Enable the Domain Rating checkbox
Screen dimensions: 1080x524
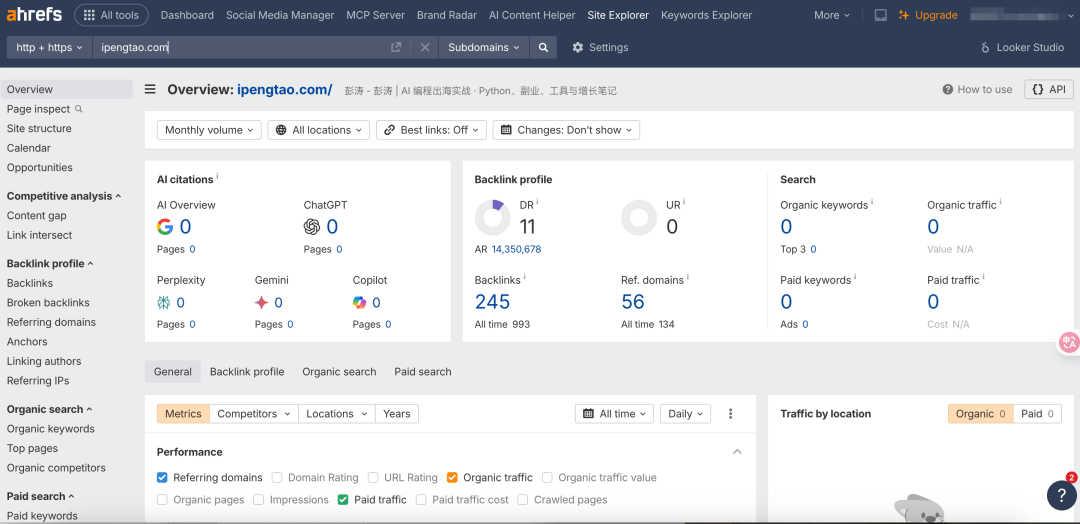click(278, 478)
